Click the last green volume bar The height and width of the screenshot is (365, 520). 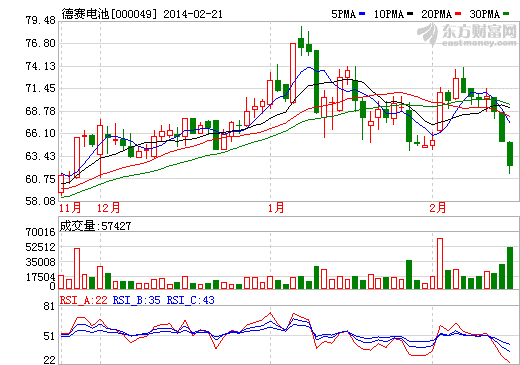[510, 268]
